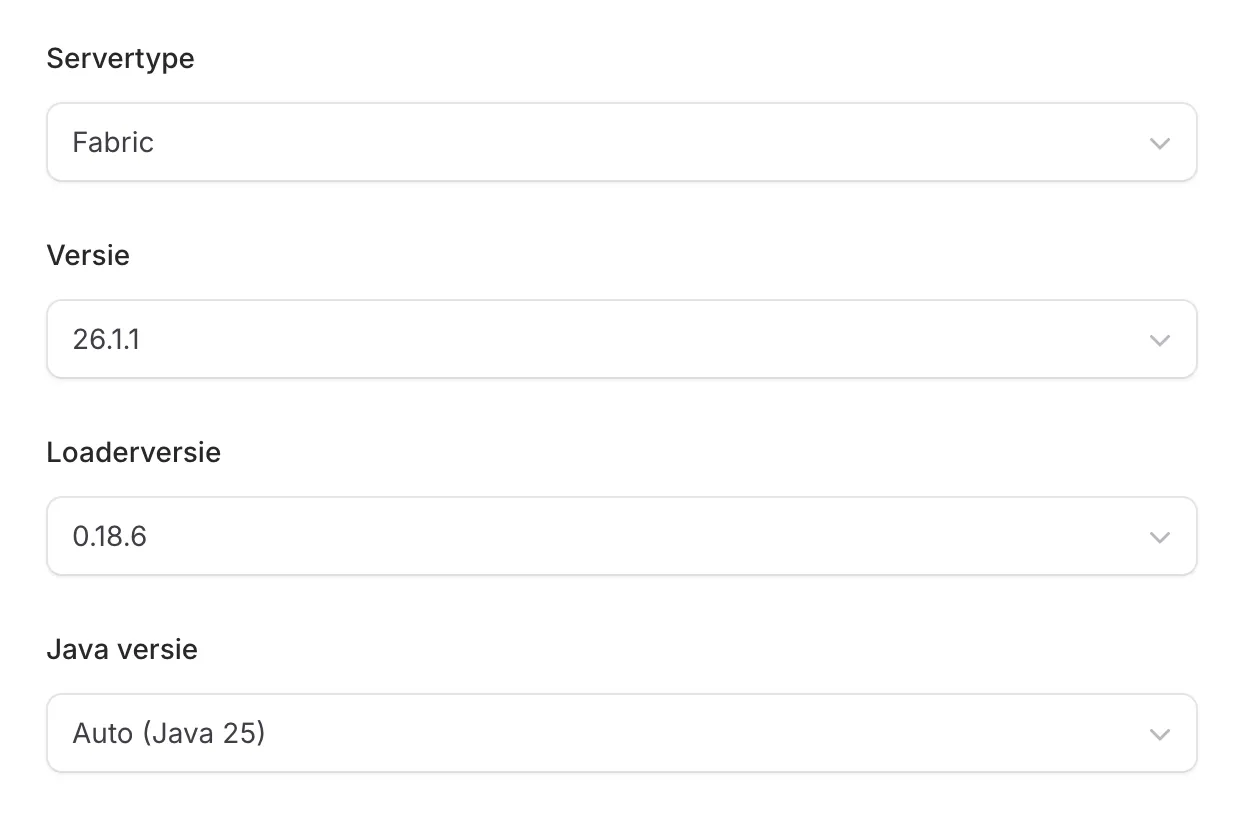Click the Auto (Java 25) text
This screenshot has width=1248, height=814.
(169, 733)
